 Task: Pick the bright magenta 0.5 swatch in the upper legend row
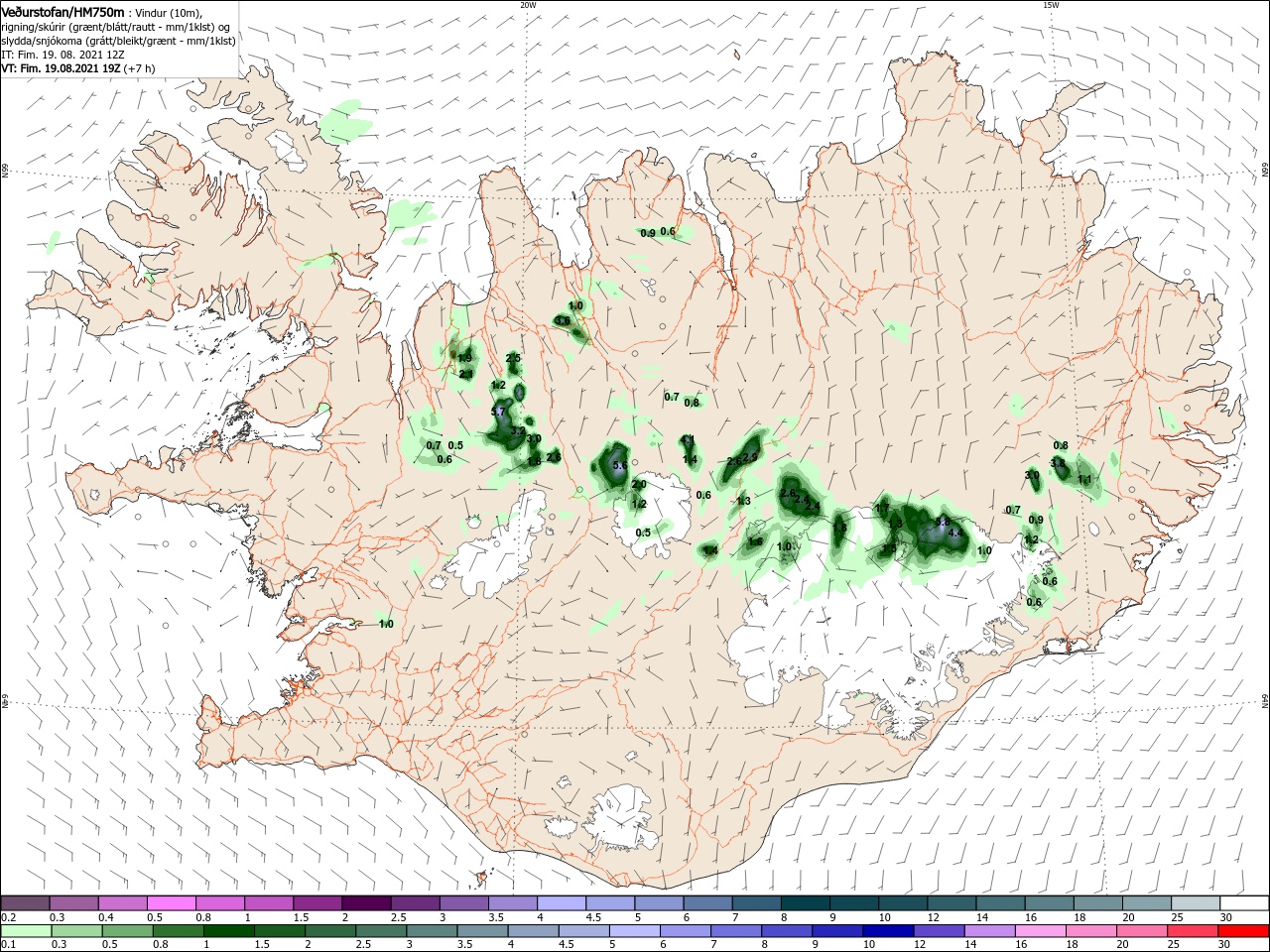pyautogui.click(x=171, y=903)
